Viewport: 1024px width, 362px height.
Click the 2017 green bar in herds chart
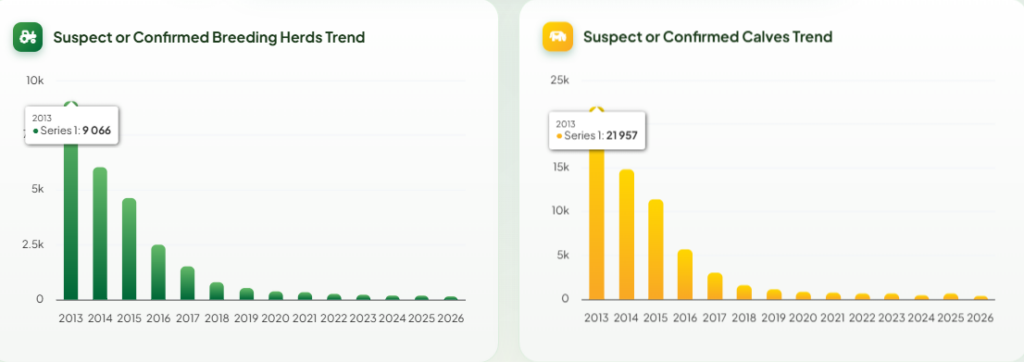(187, 283)
